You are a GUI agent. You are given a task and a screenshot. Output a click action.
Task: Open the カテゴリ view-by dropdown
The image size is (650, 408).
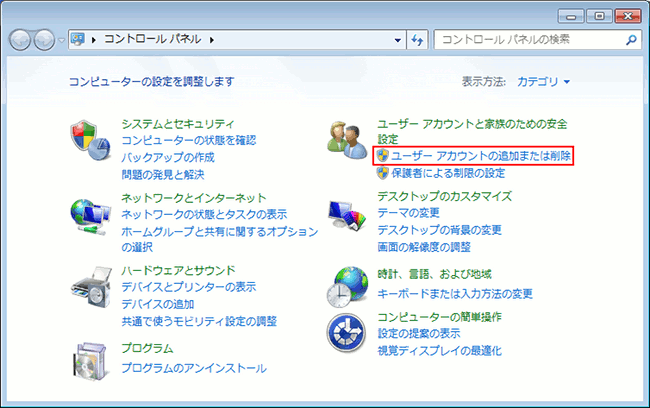coord(545,81)
